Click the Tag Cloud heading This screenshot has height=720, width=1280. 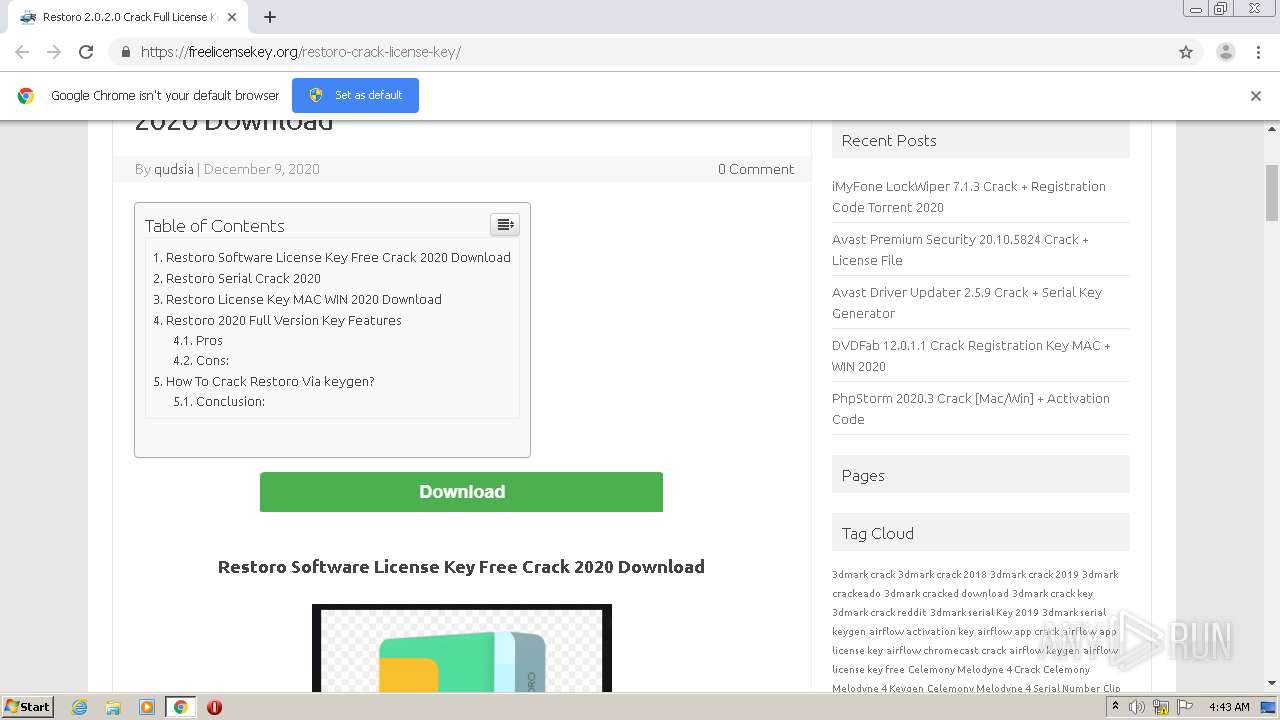(x=878, y=533)
